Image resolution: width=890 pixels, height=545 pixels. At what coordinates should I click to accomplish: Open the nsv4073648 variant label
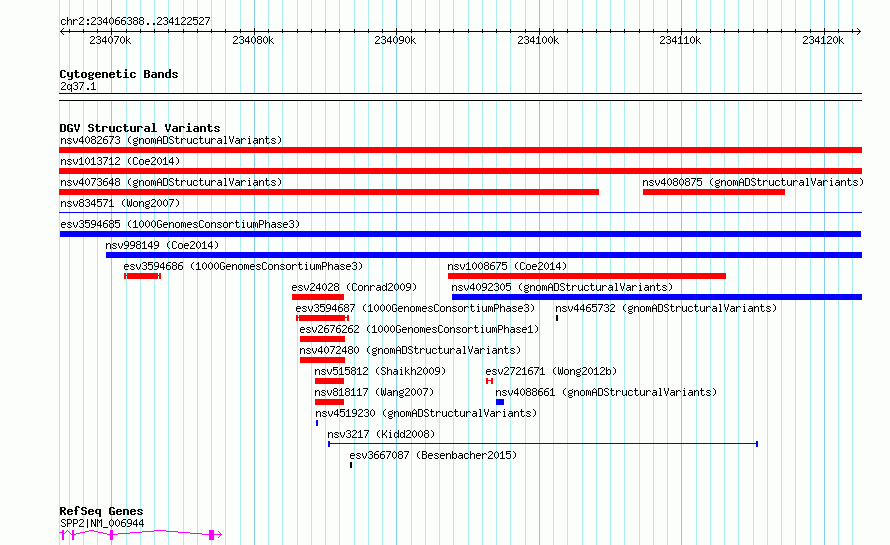tap(171, 182)
